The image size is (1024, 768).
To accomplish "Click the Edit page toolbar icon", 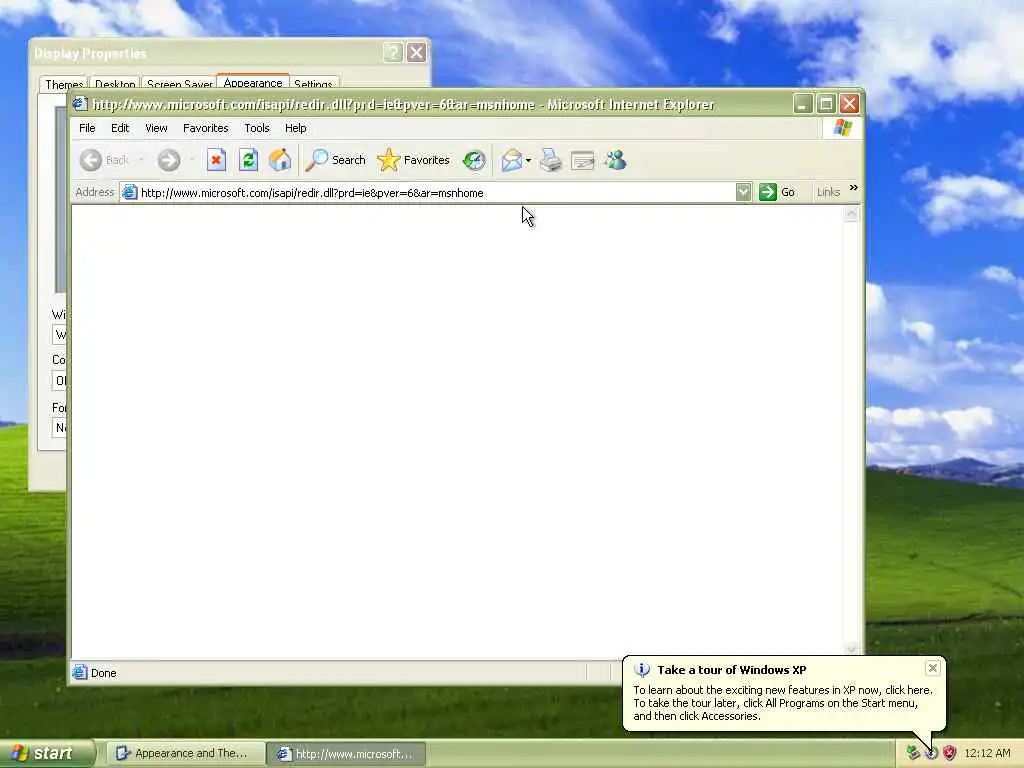I will (583, 160).
